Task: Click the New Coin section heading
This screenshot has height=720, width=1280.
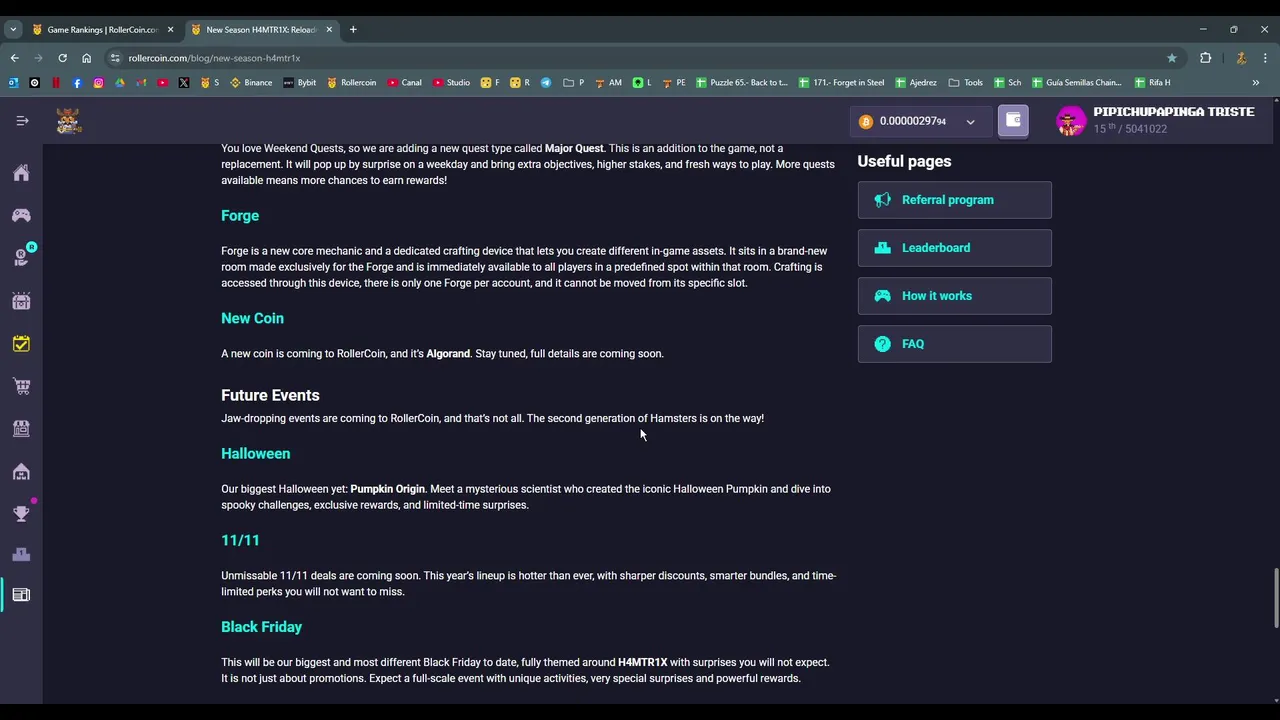Action: tap(252, 318)
